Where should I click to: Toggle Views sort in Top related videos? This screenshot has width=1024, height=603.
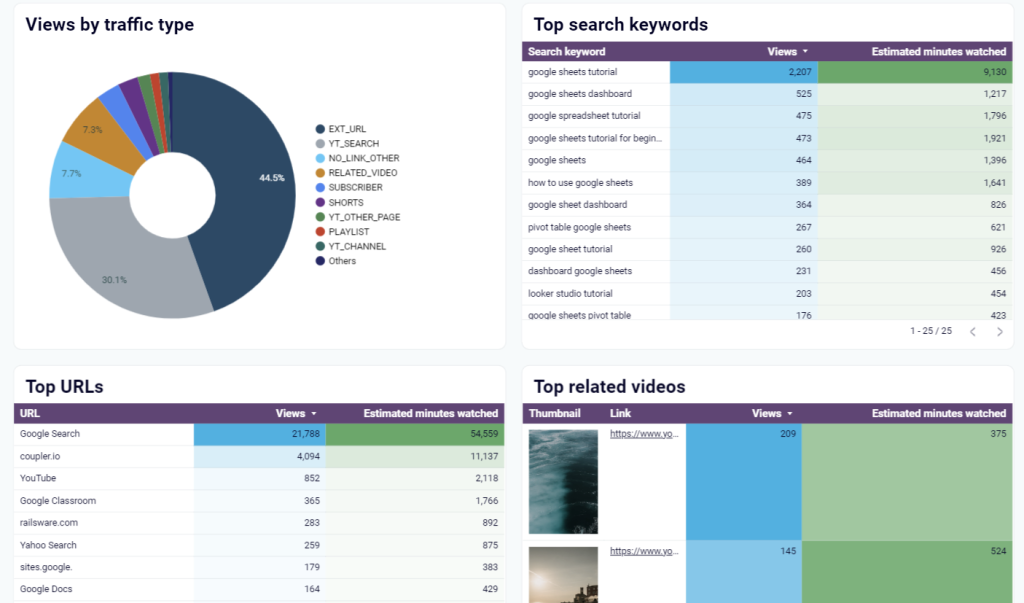click(x=790, y=413)
